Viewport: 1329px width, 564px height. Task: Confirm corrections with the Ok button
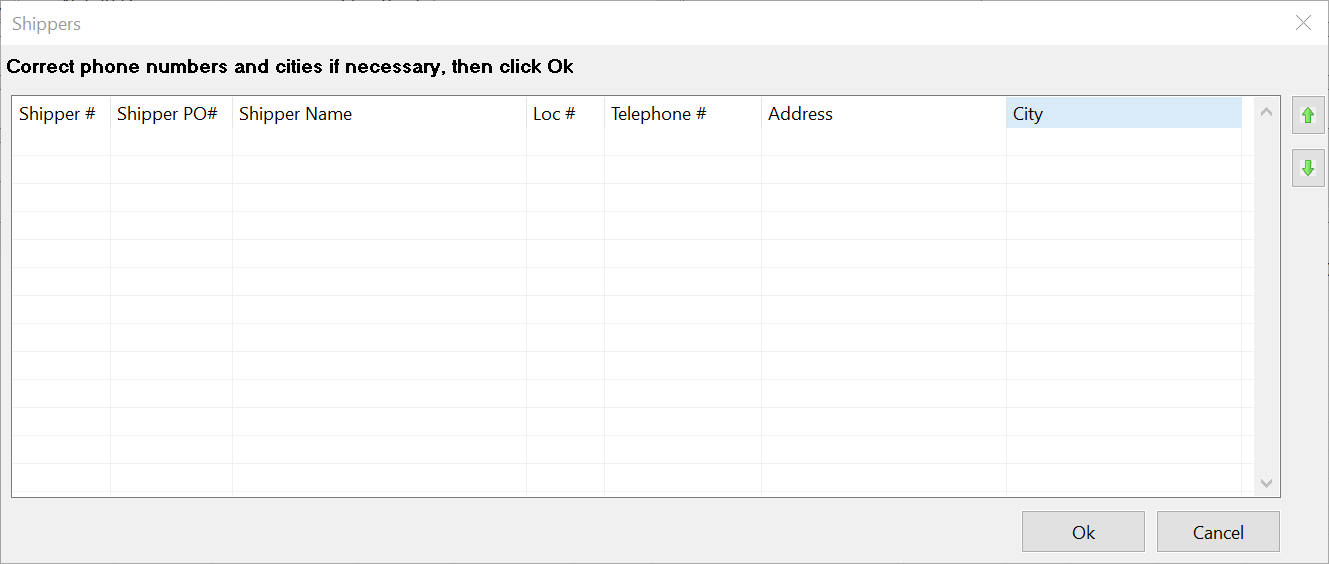[x=1083, y=532]
